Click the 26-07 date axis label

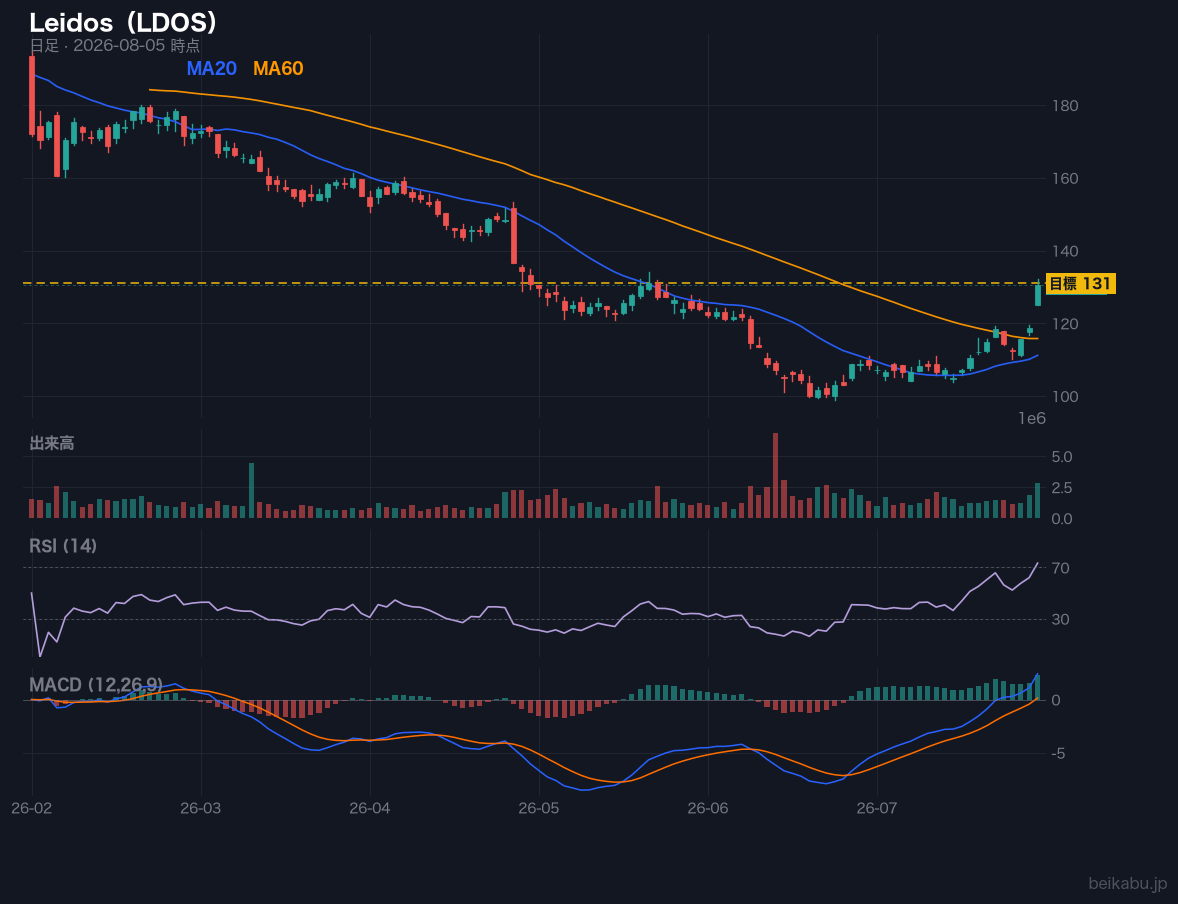(877, 809)
